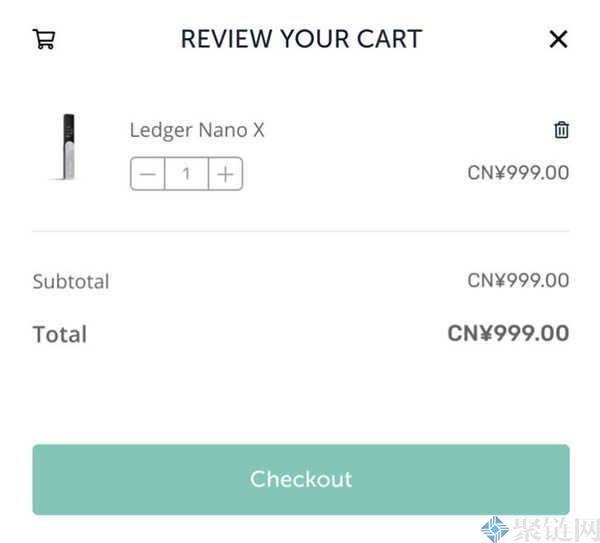Screen dimensions: 600x543
Task: Close the Review Your Cart panel
Action: tap(558, 39)
